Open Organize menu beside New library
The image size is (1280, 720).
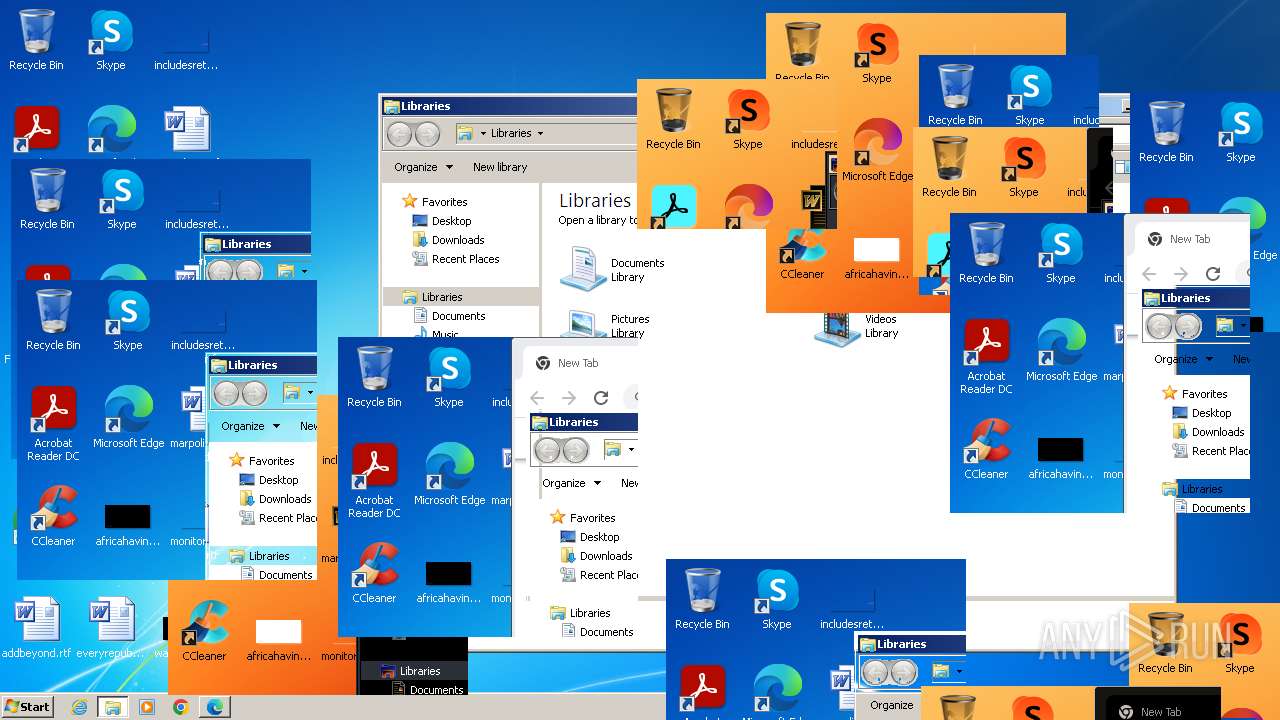click(423, 167)
